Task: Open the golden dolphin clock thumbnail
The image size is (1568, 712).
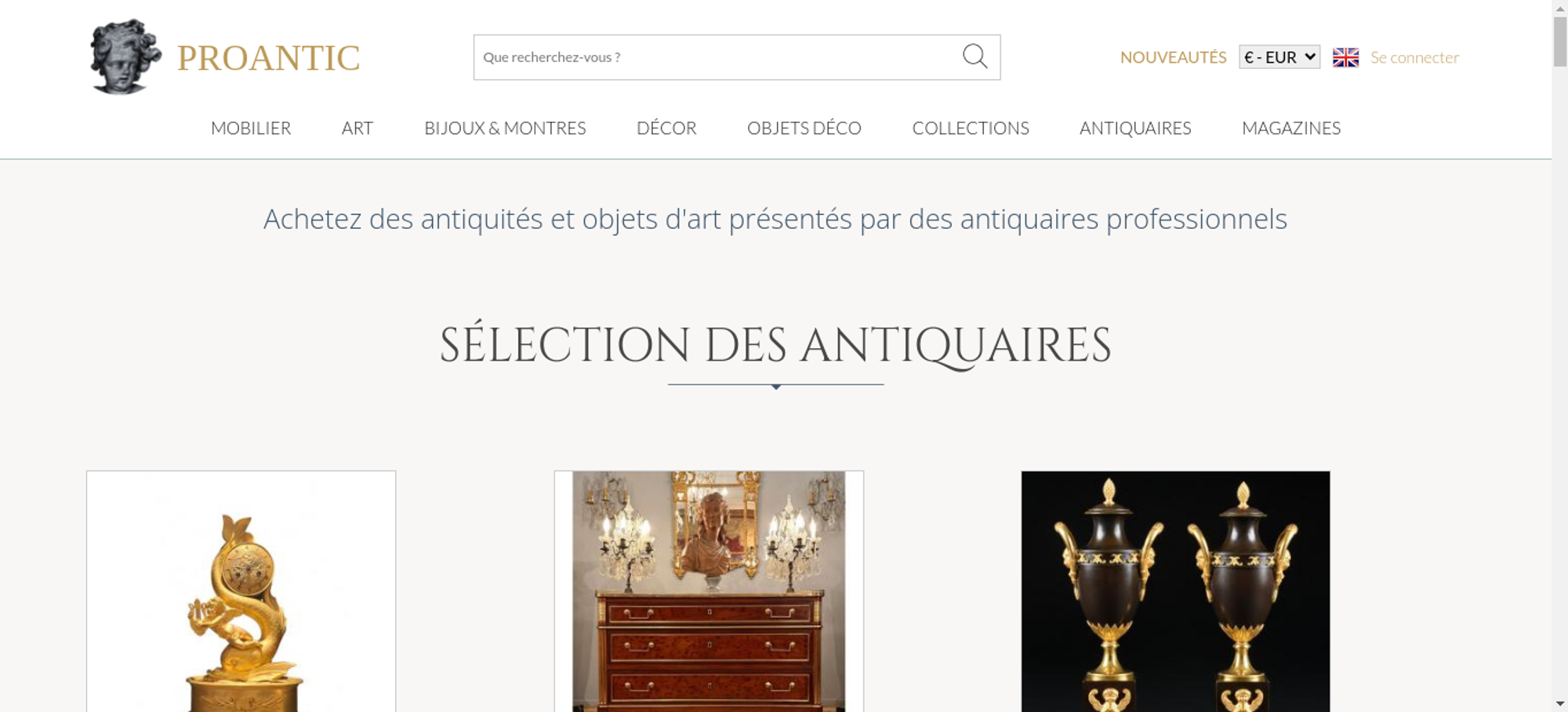Action: point(241,591)
